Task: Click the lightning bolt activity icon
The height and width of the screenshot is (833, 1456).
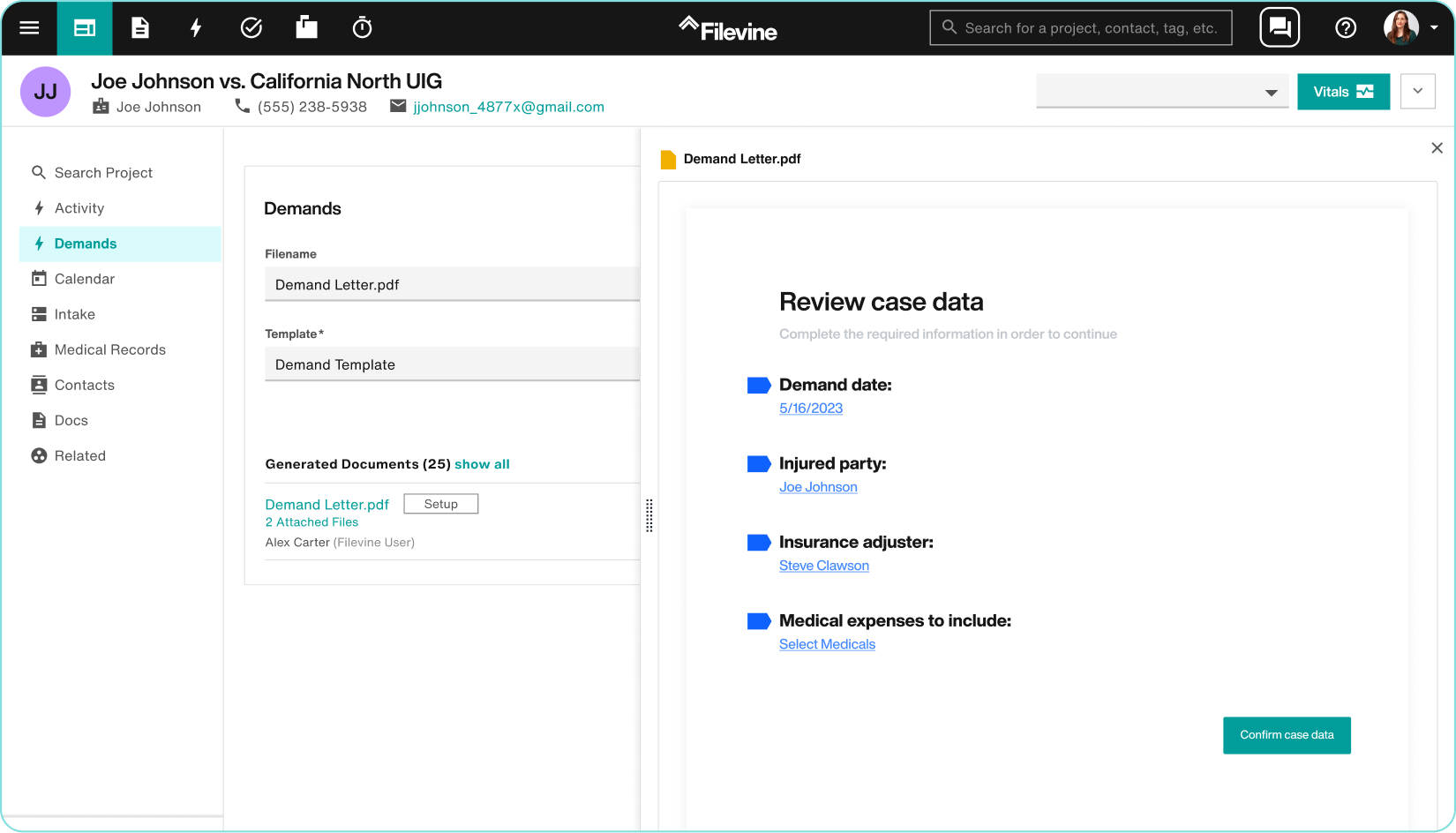Action: coord(196,27)
